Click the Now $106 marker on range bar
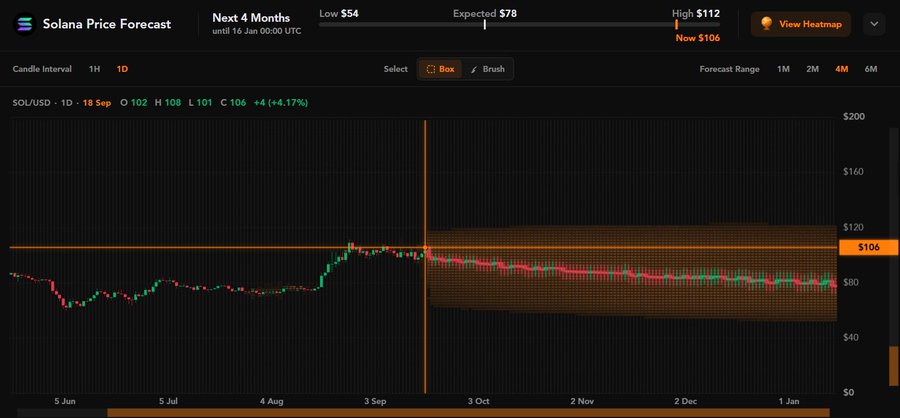 (x=676, y=24)
